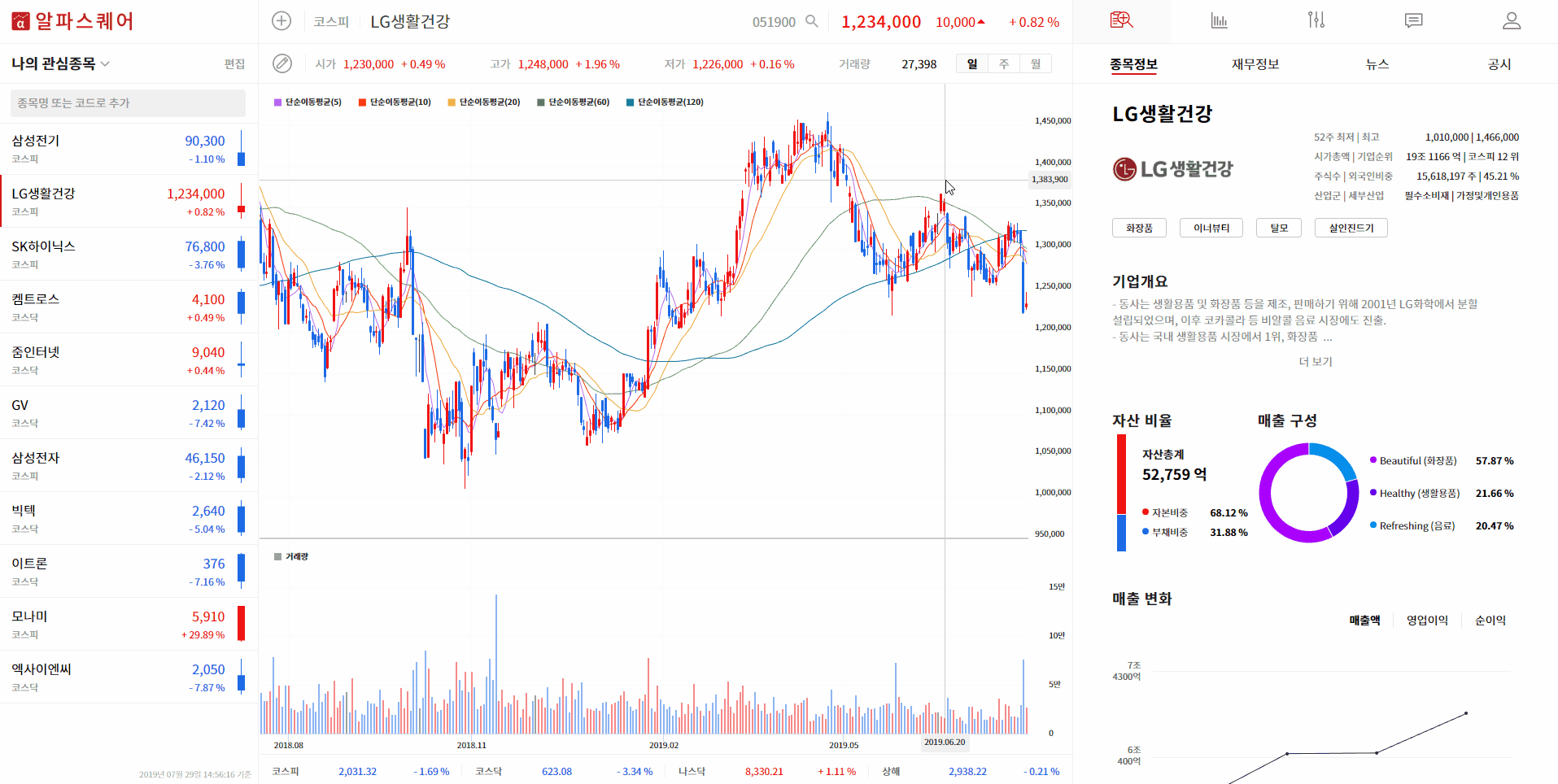Open the chat message icon panel
Screen dimensions: 1558x784
pos(1414,20)
